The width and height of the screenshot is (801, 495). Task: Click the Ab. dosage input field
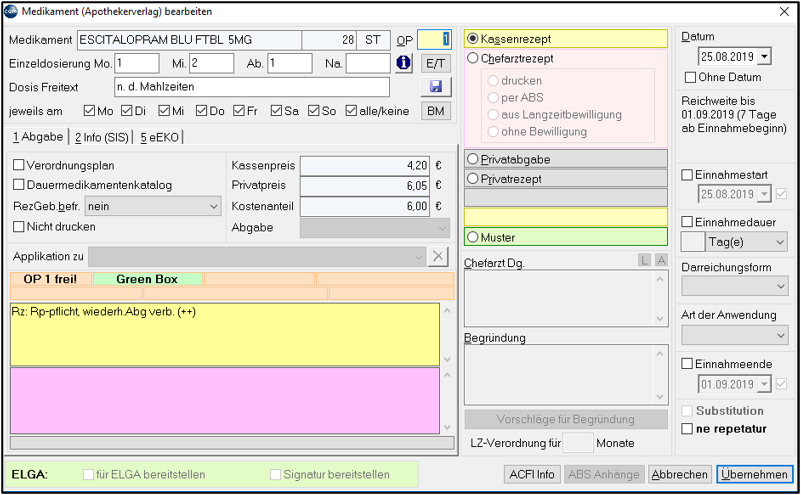click(x=290, y=63)
